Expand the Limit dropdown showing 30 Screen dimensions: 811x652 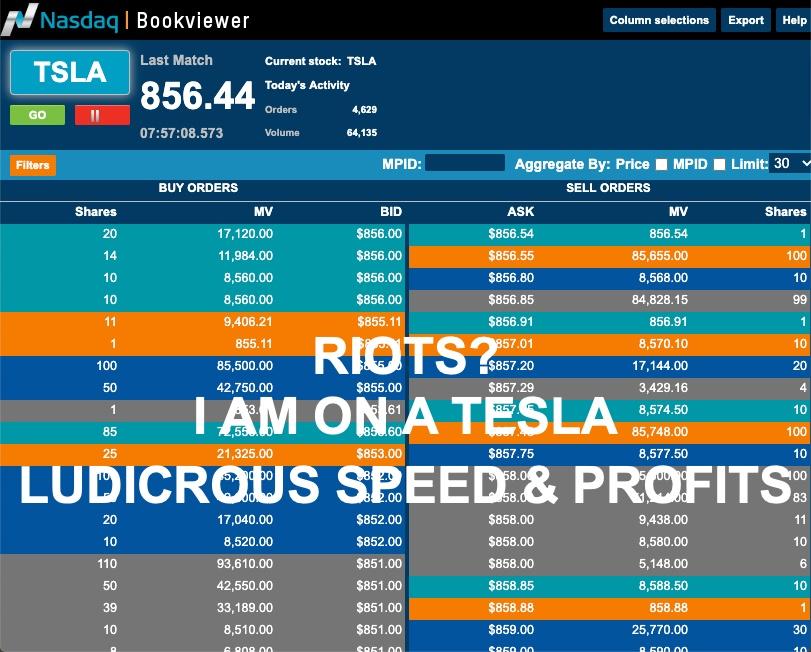point(790,164)
